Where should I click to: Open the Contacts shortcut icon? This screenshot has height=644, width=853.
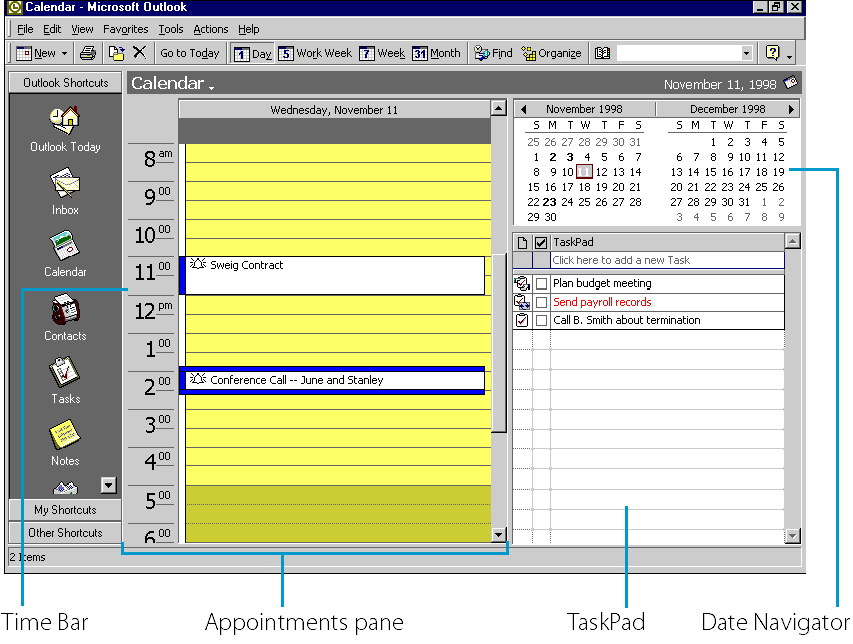65,309
